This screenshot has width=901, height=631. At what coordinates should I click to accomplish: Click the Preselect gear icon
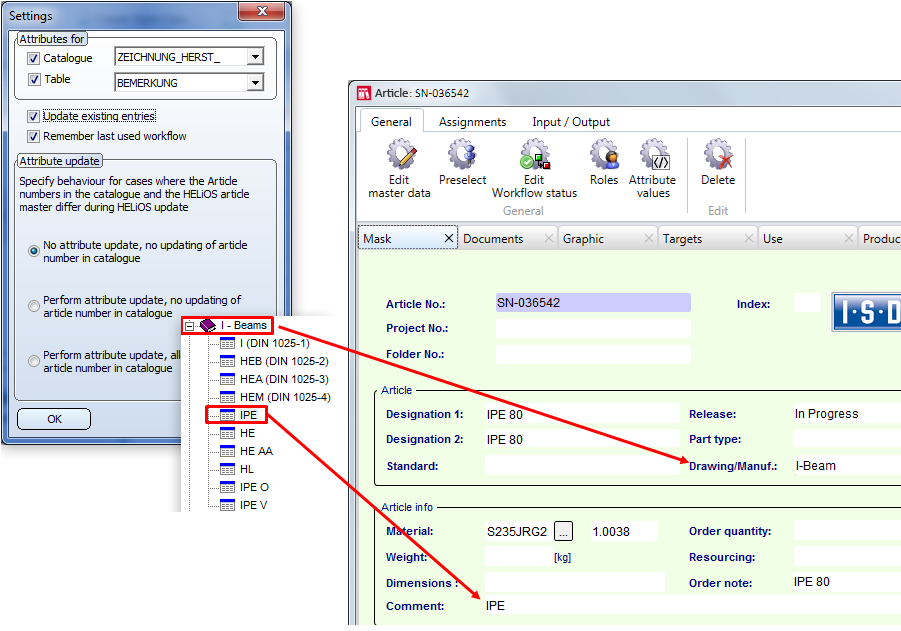463,154
